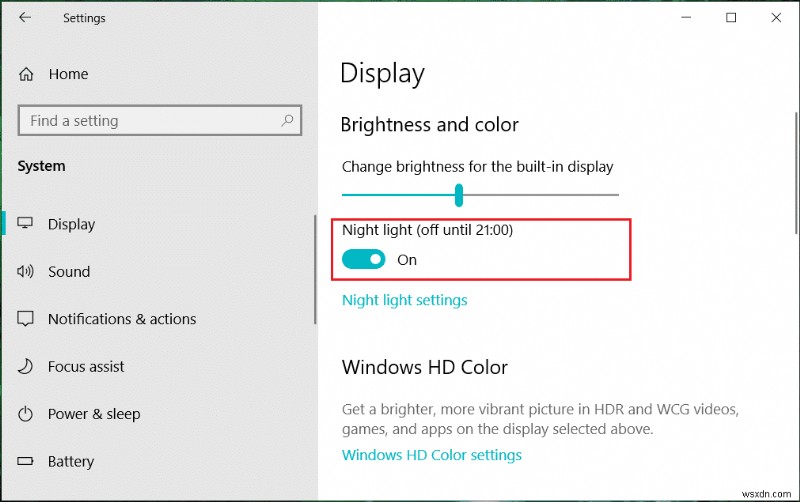Click the back arrow icon
Screen dimensions: 800x502
point(25,18)
